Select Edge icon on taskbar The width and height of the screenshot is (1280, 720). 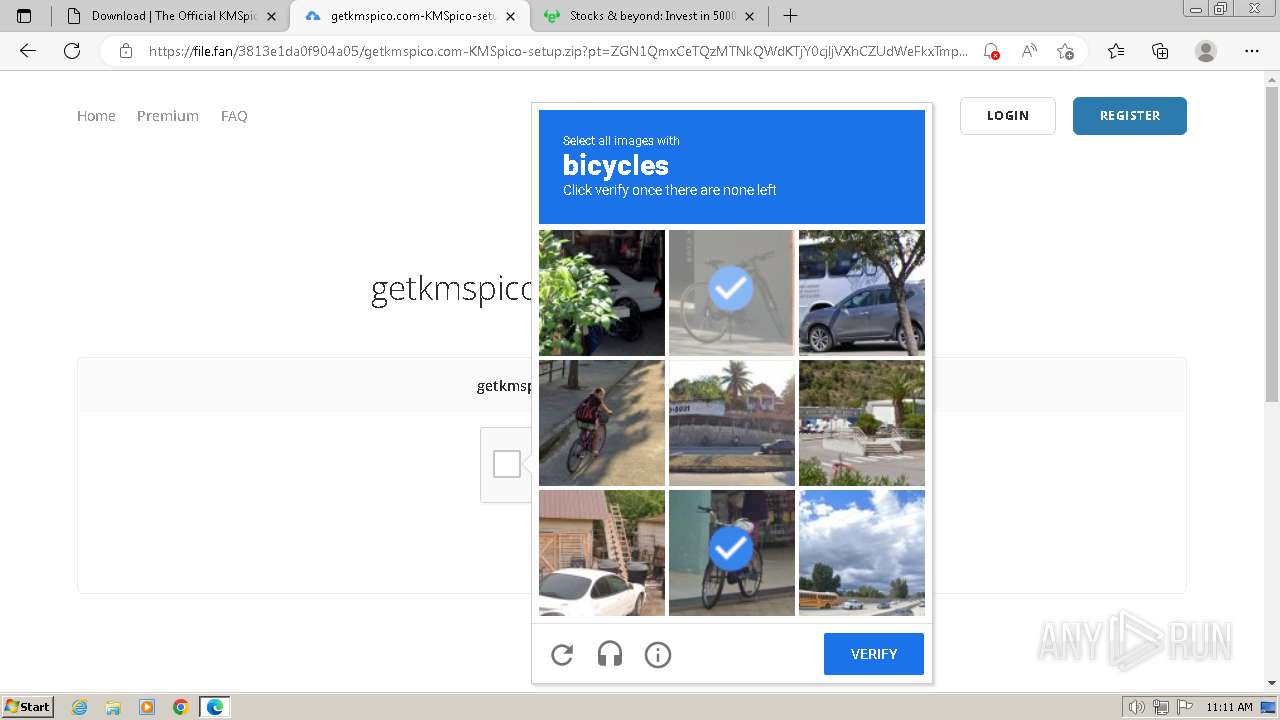(215, 707)
